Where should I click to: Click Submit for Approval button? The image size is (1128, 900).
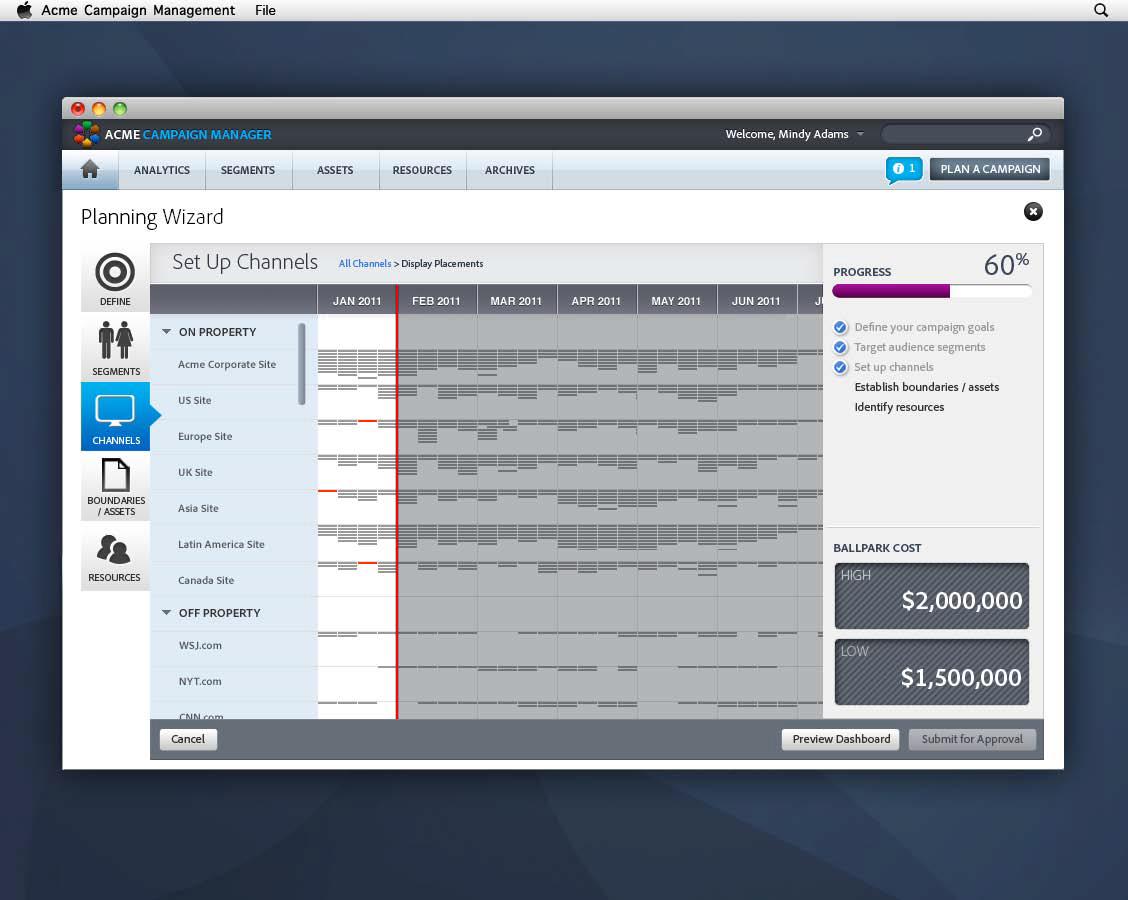pos(972,739)
